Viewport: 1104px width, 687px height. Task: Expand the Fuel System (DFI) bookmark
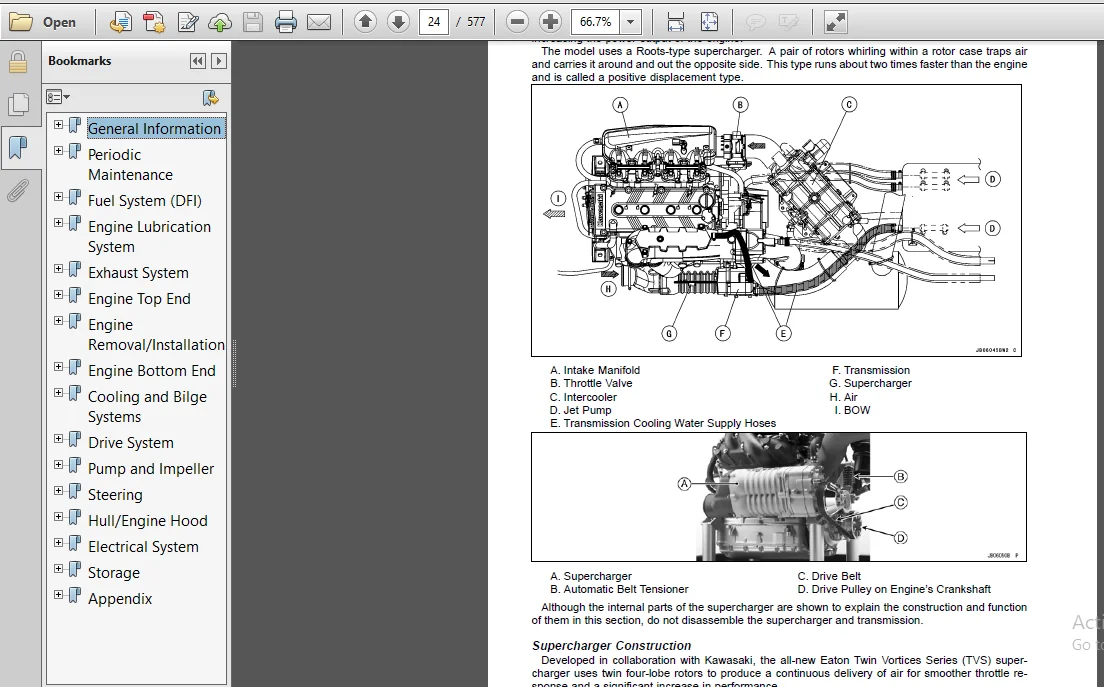pos(58,196)
